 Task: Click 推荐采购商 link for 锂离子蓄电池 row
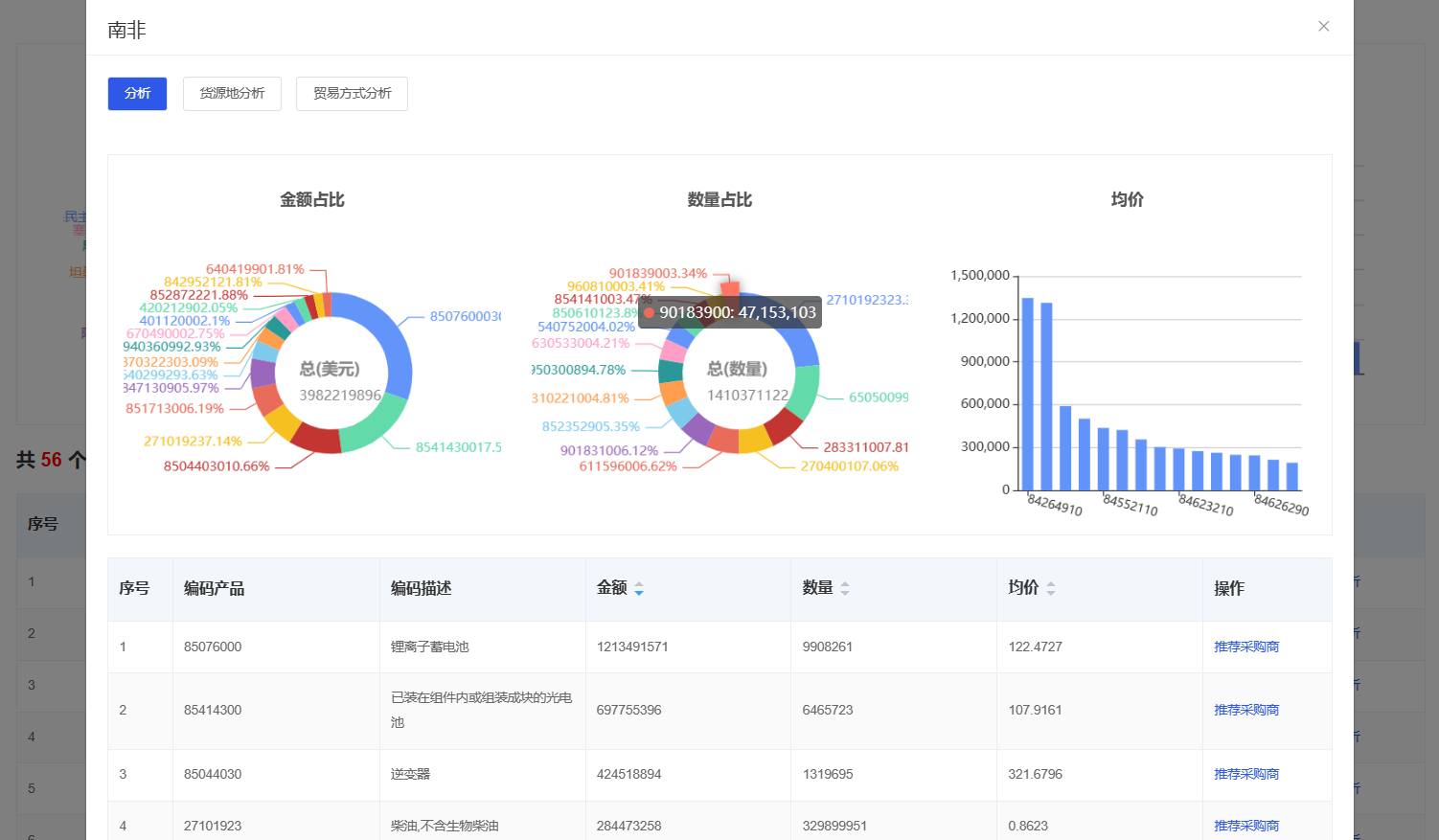[1246, 647]
